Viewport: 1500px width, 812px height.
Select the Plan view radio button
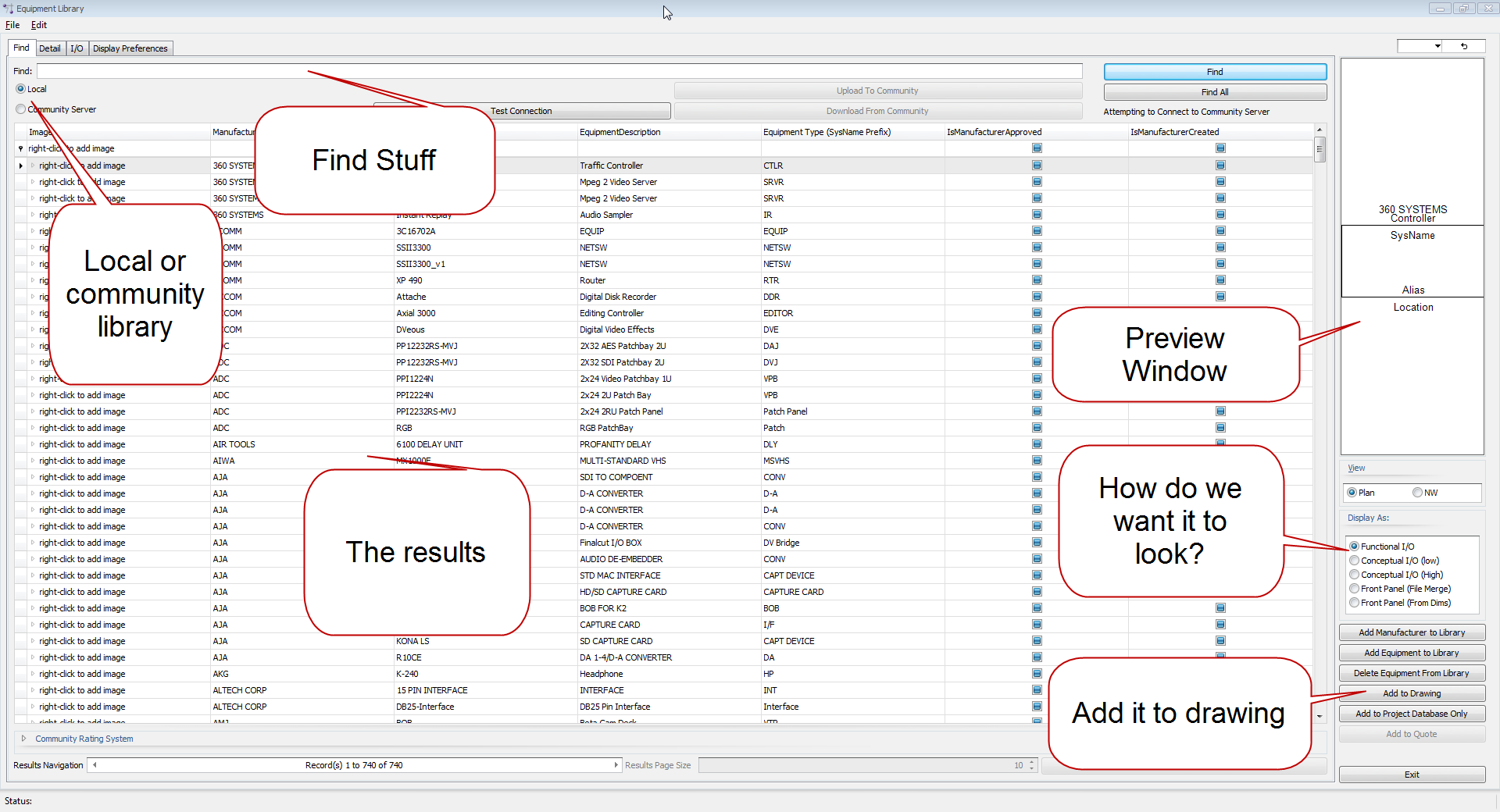coord(1352,493)
